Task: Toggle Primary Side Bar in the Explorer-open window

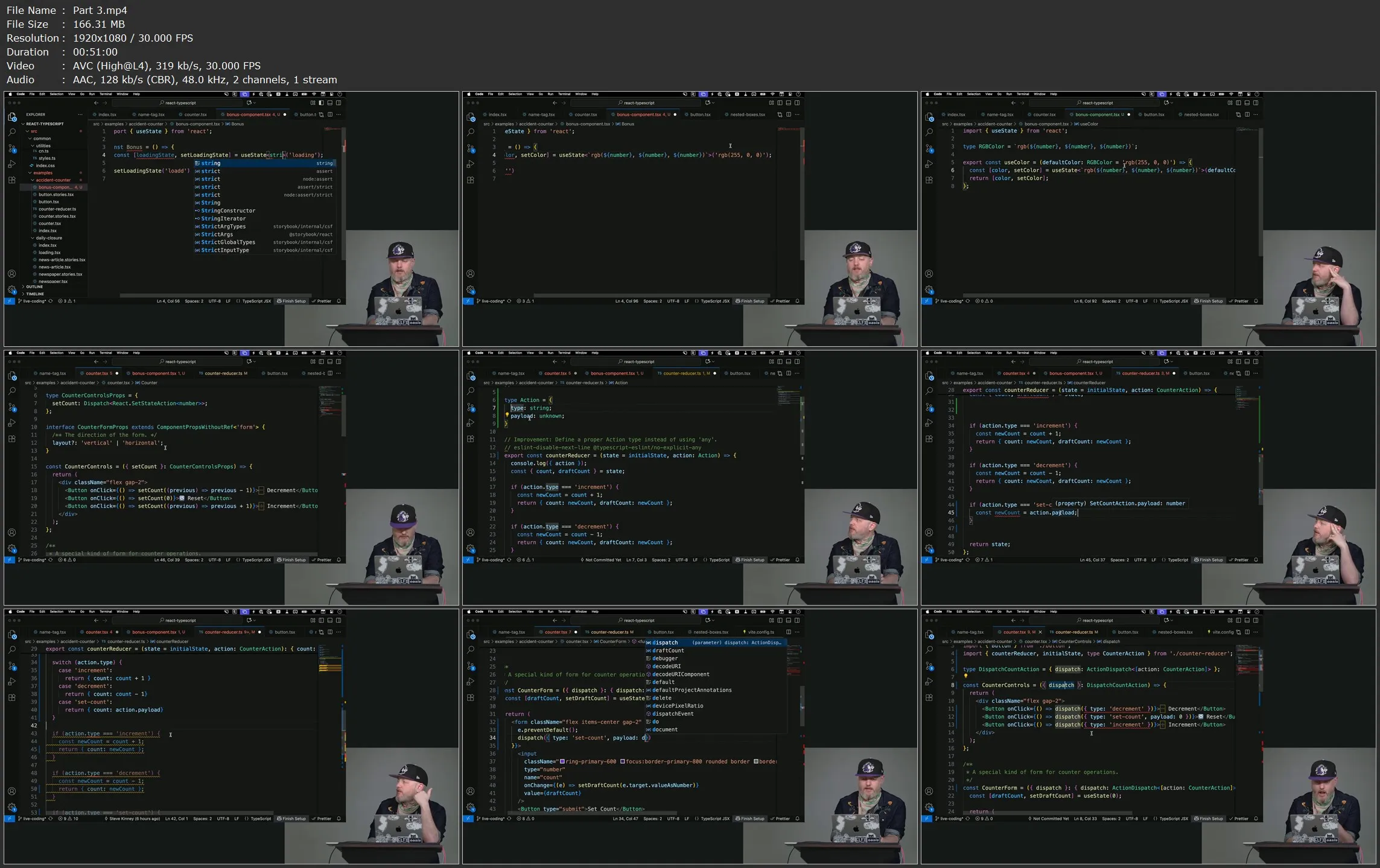Action: point(322,103)
